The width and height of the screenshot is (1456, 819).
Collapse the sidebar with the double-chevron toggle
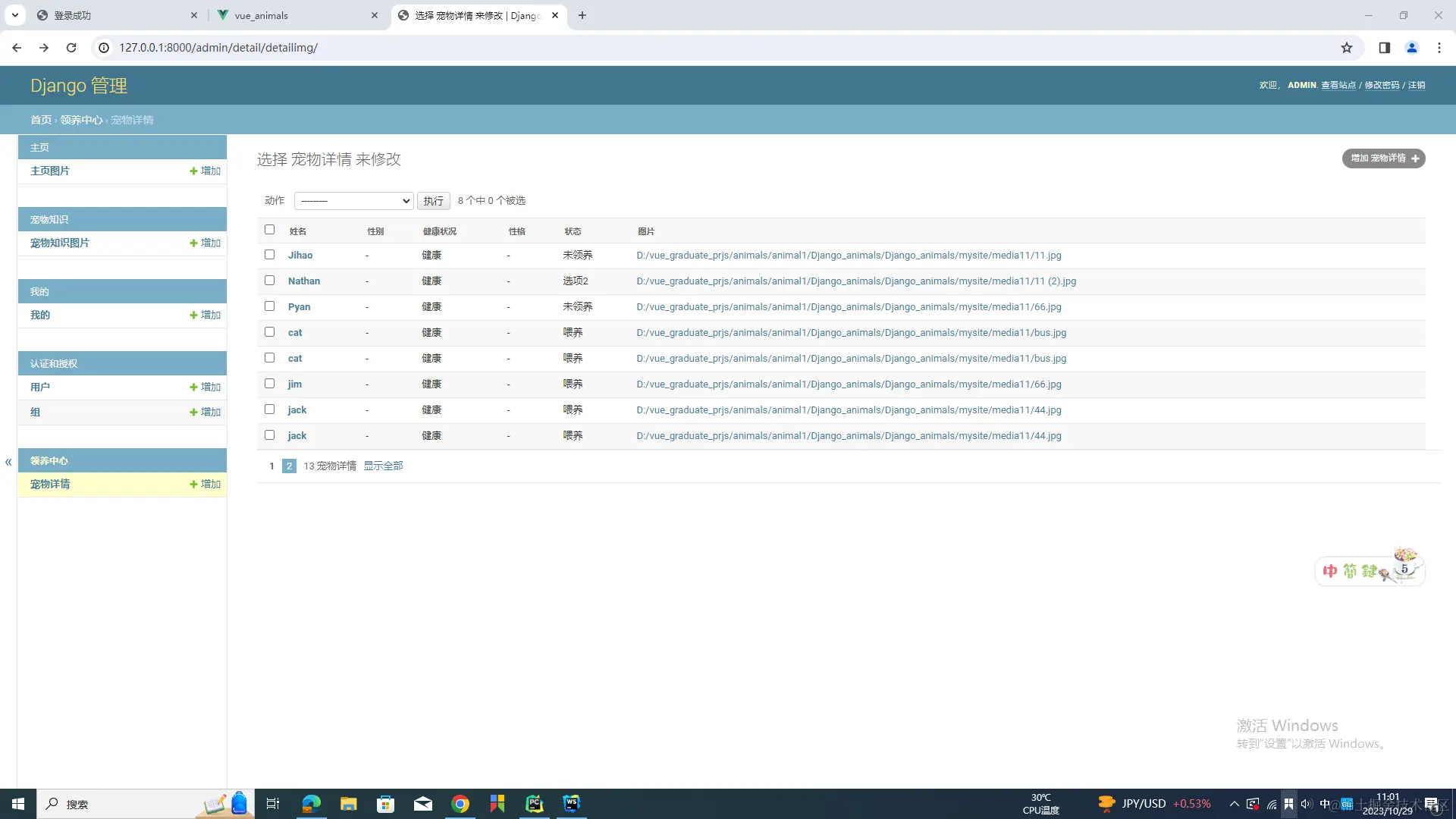pos(8,462)
